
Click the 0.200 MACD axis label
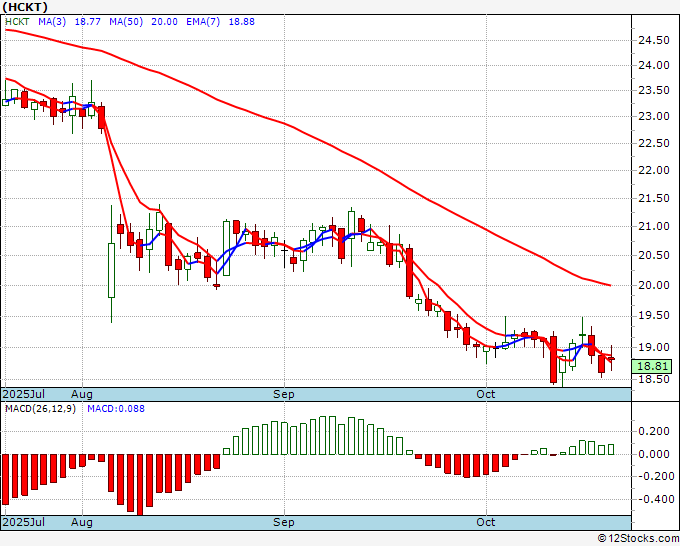click(x=654, y=431)
